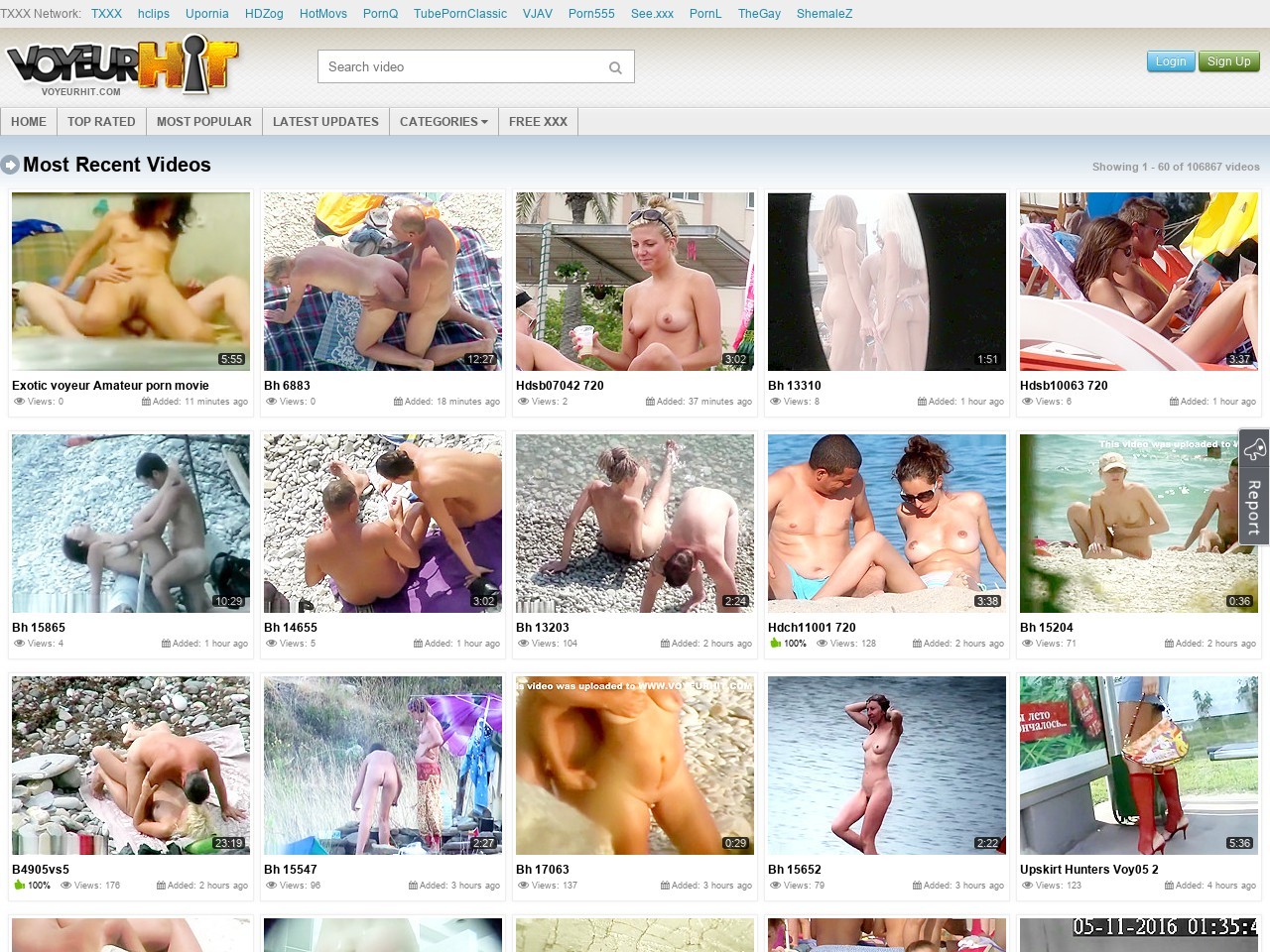Click thumbs-up rating icon under B4905vs5
The height and width of the screenshot is (952, 1270).
19,886
